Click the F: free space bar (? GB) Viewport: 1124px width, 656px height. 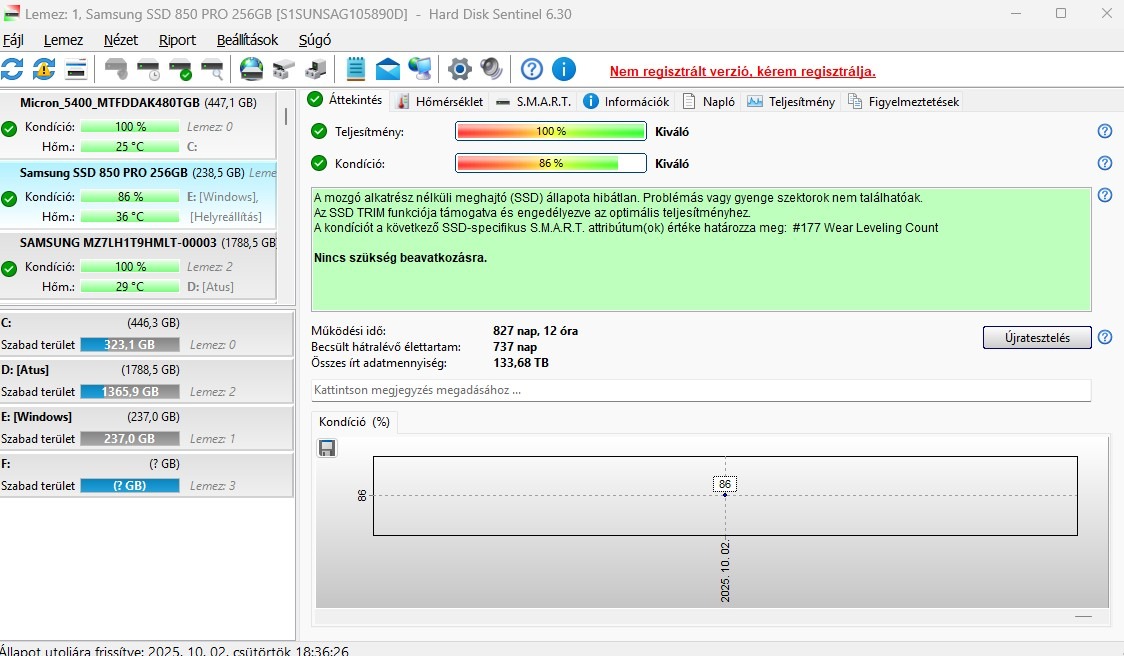point(130,485)
